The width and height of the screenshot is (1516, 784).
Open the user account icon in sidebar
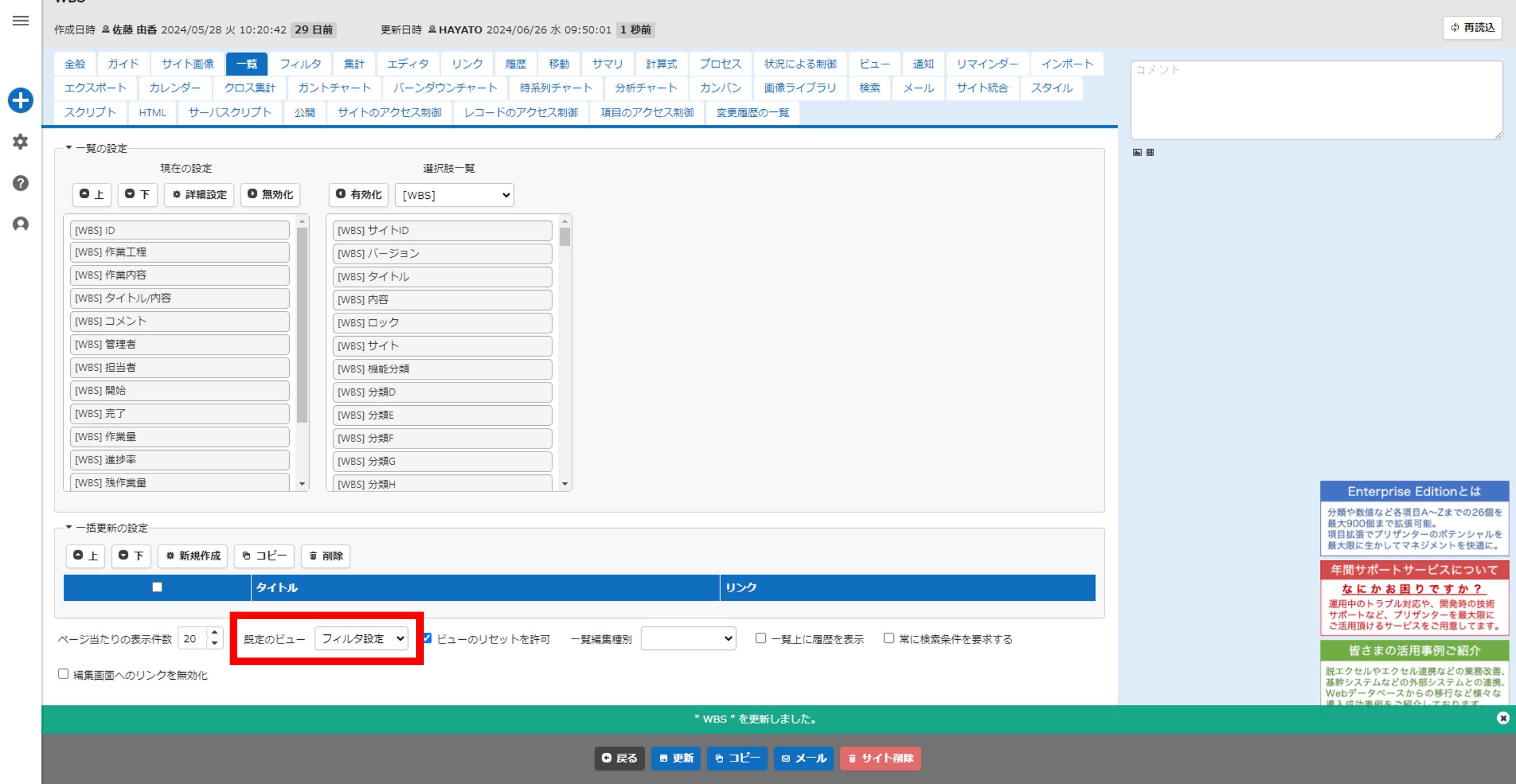pos(21,224)
